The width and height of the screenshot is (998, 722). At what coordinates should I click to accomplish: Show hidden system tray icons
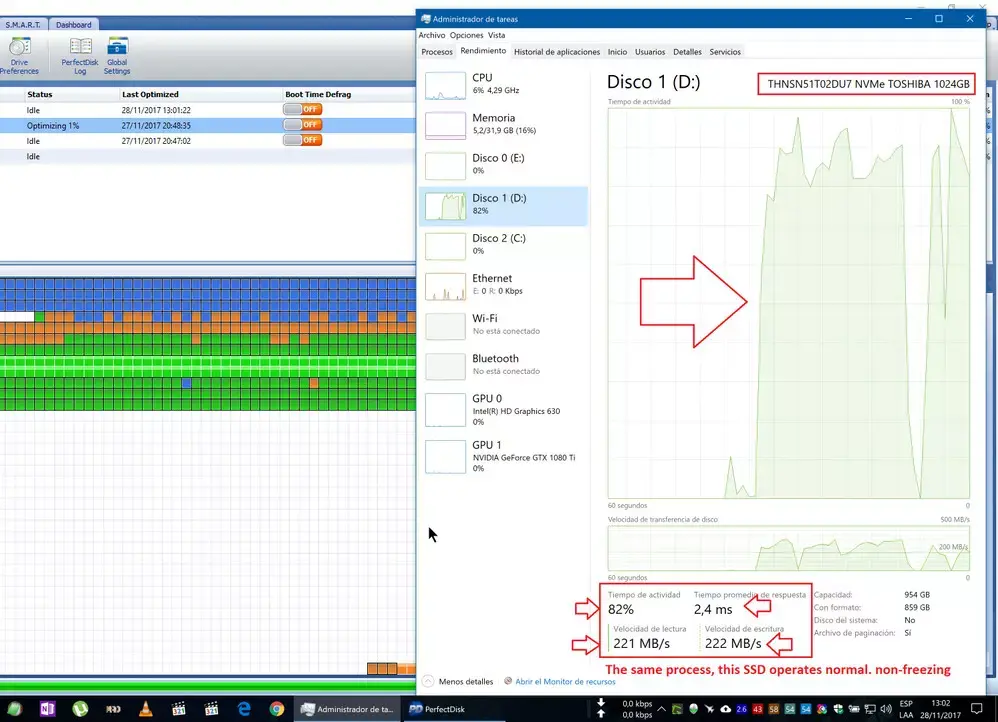pyautogui.click(x=661, y=709)
